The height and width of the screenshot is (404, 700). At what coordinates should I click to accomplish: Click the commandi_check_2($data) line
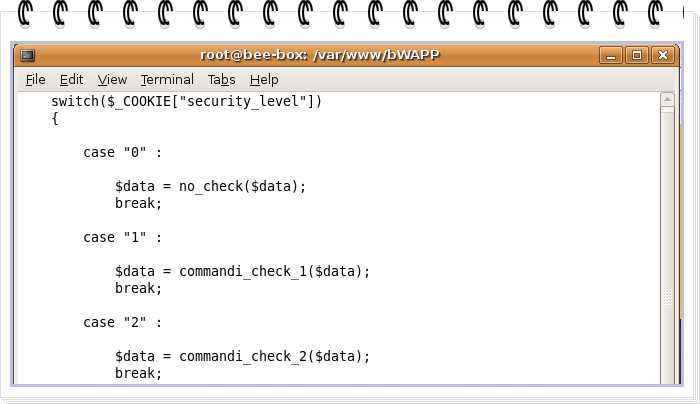coord(242,356)
